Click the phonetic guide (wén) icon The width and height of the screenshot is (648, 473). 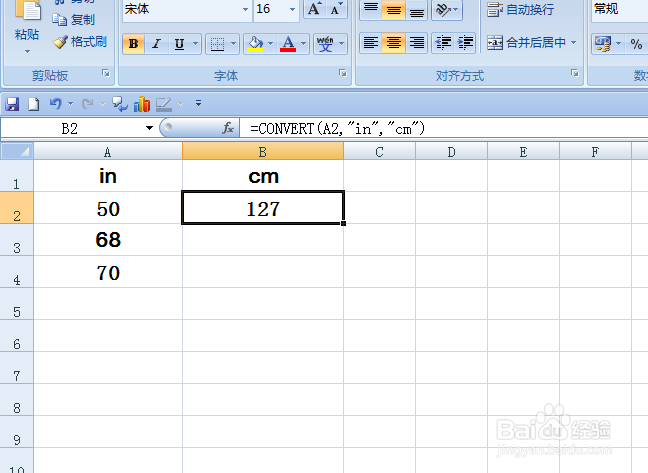(325, 44)
